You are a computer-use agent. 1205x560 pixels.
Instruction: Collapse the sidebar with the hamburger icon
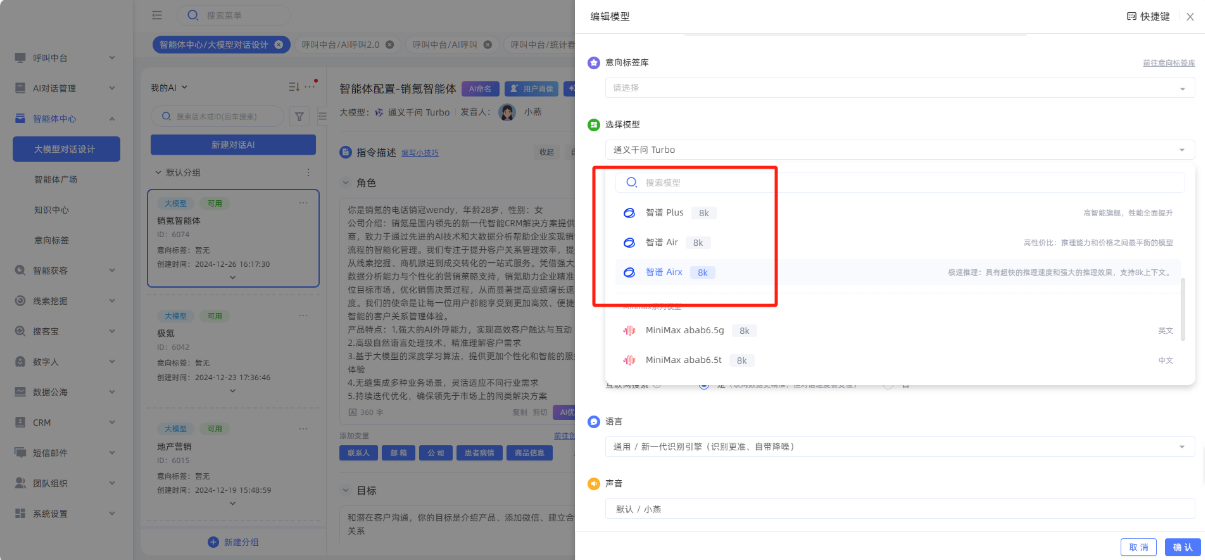(x=157, y=16)
